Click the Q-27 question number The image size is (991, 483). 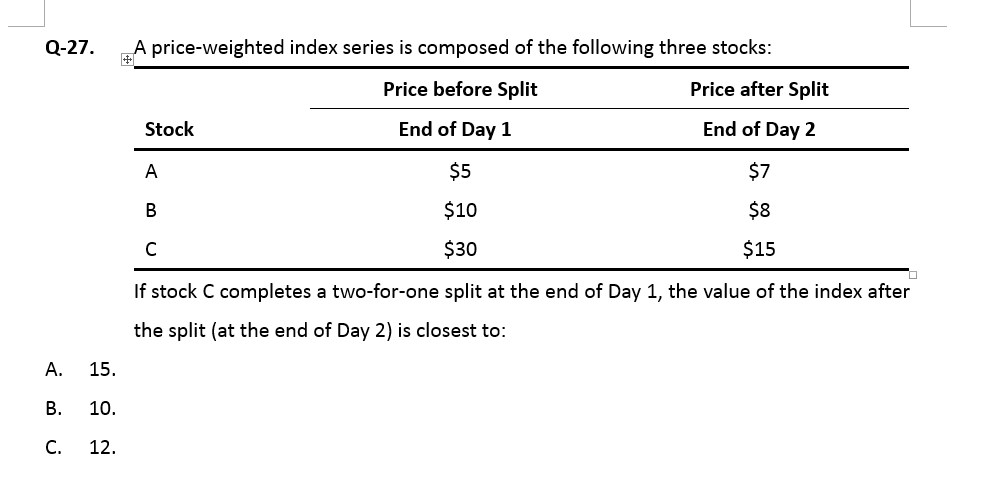(x=65, y=47)
